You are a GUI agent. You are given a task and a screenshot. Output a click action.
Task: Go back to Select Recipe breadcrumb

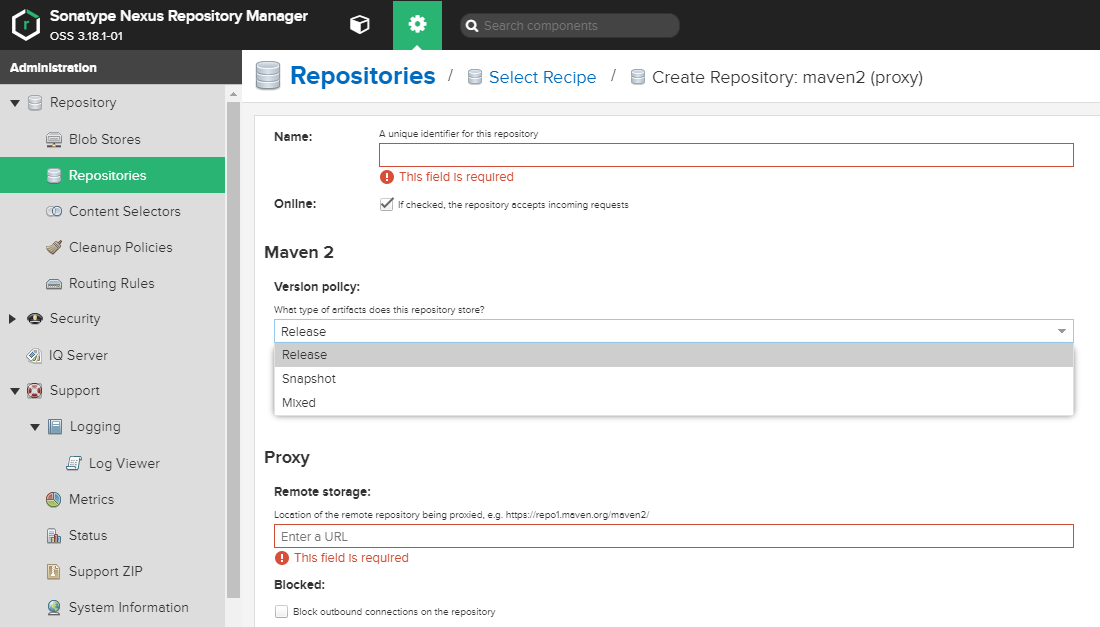(542, 77)
